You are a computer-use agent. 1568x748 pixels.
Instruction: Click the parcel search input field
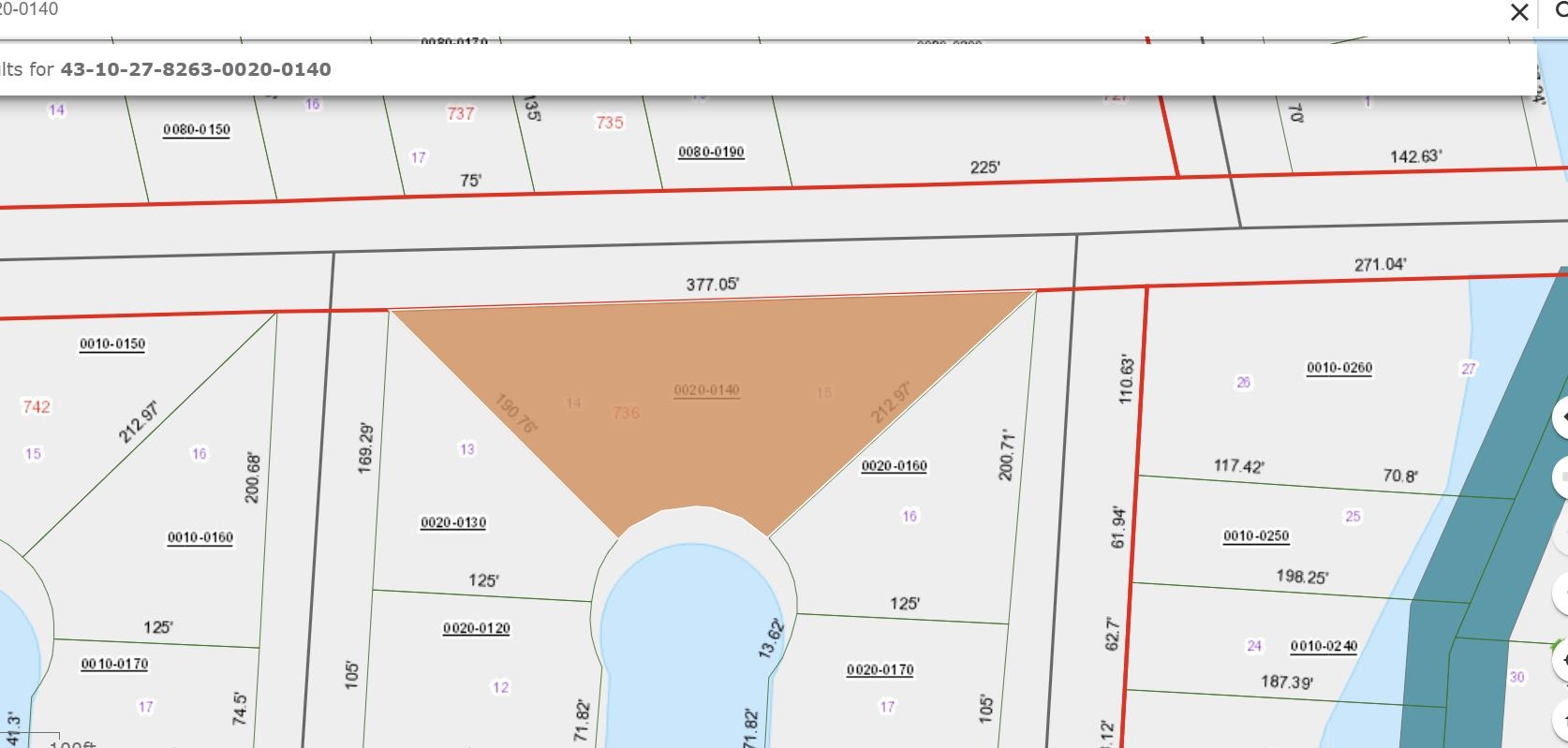749,11
